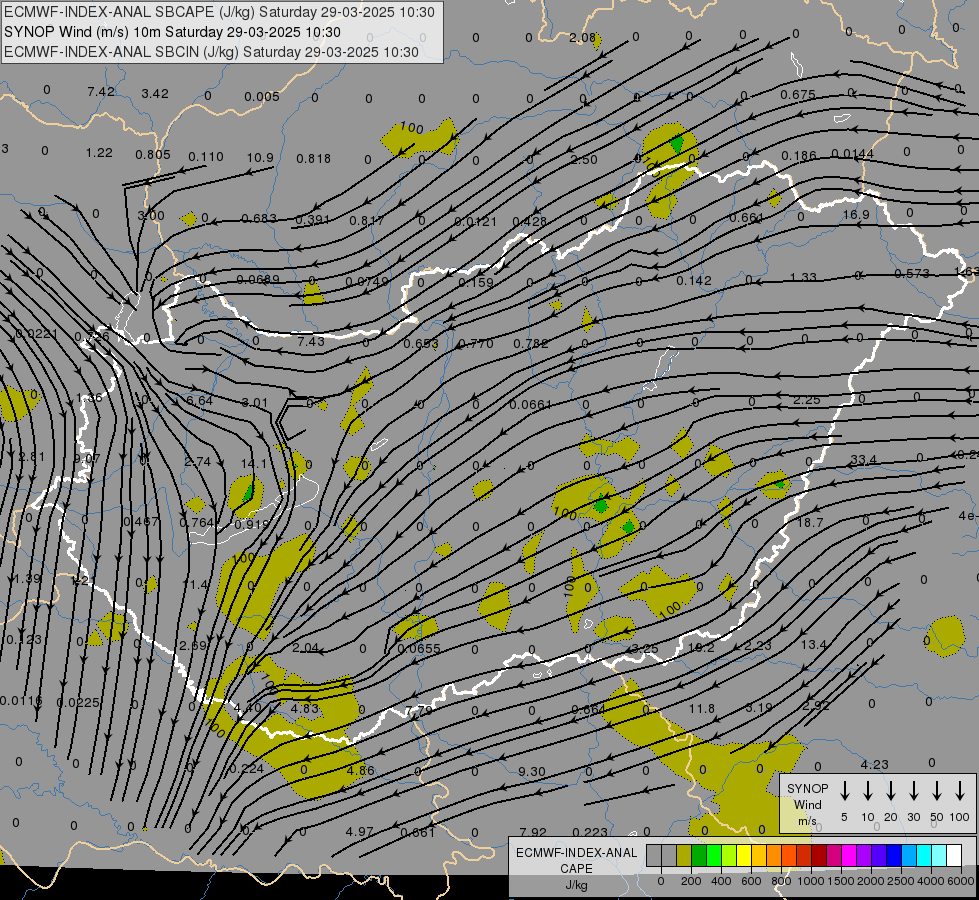The width and height of the screenshot is (979, 900).
Task: Pick the bright magenta CAPE legend swatch
Action: click(849, 856)
